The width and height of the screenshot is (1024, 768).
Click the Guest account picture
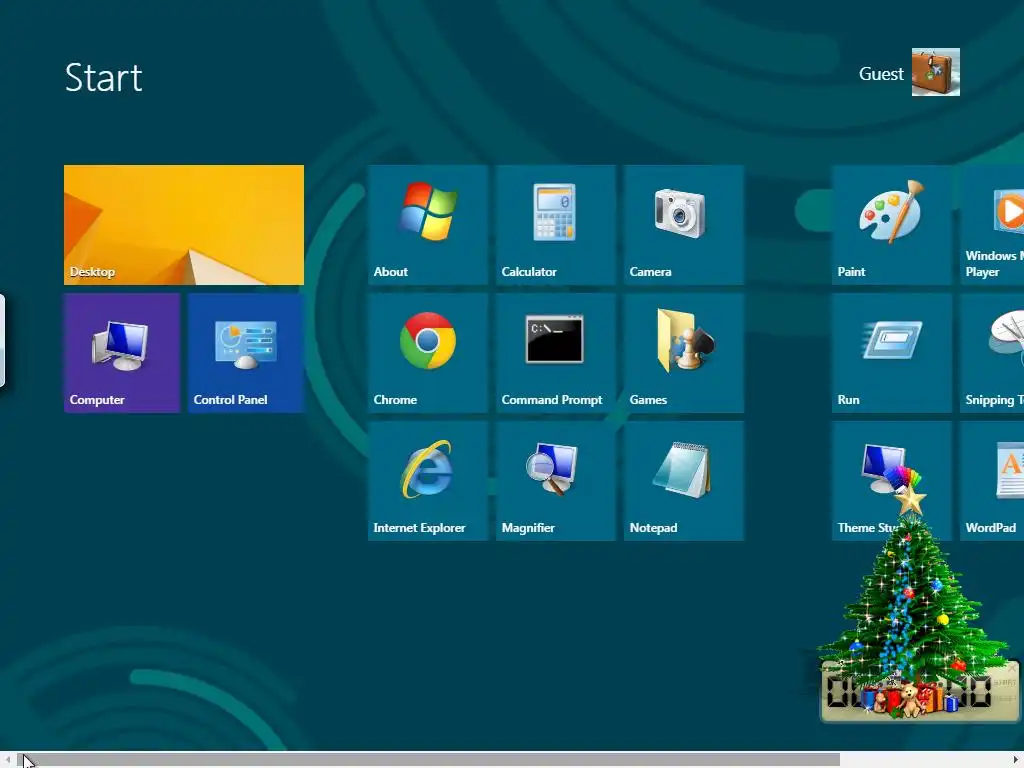click(x=936, y=72)
